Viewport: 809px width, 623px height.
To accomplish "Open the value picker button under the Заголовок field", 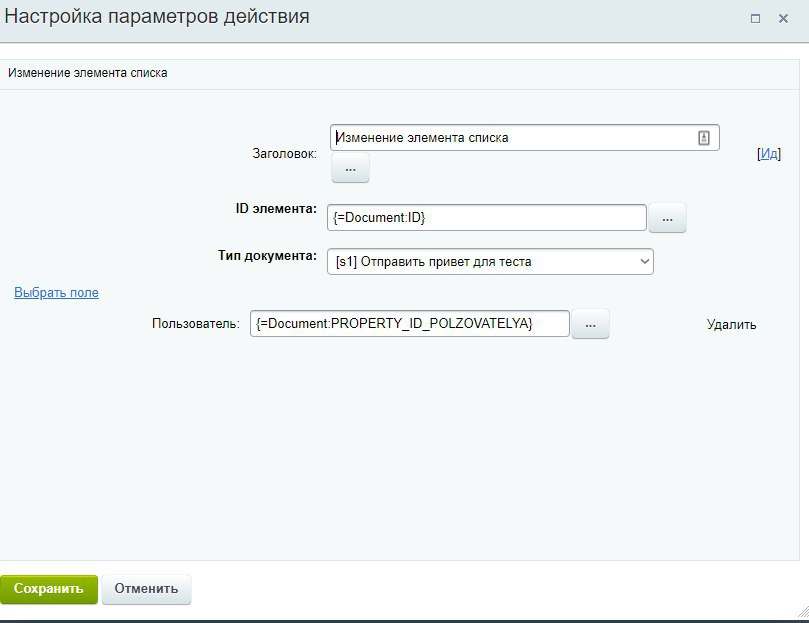I will (x=350, y=168).
